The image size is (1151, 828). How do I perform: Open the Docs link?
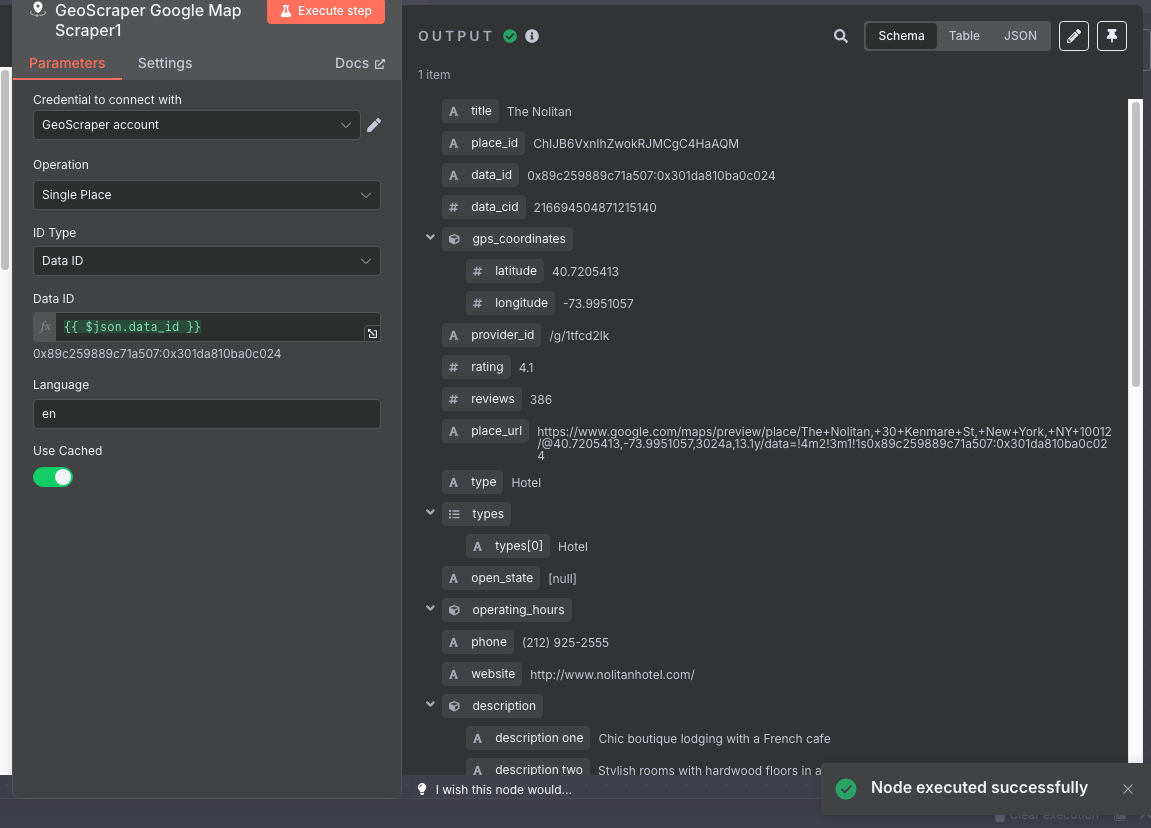[360, 63]
